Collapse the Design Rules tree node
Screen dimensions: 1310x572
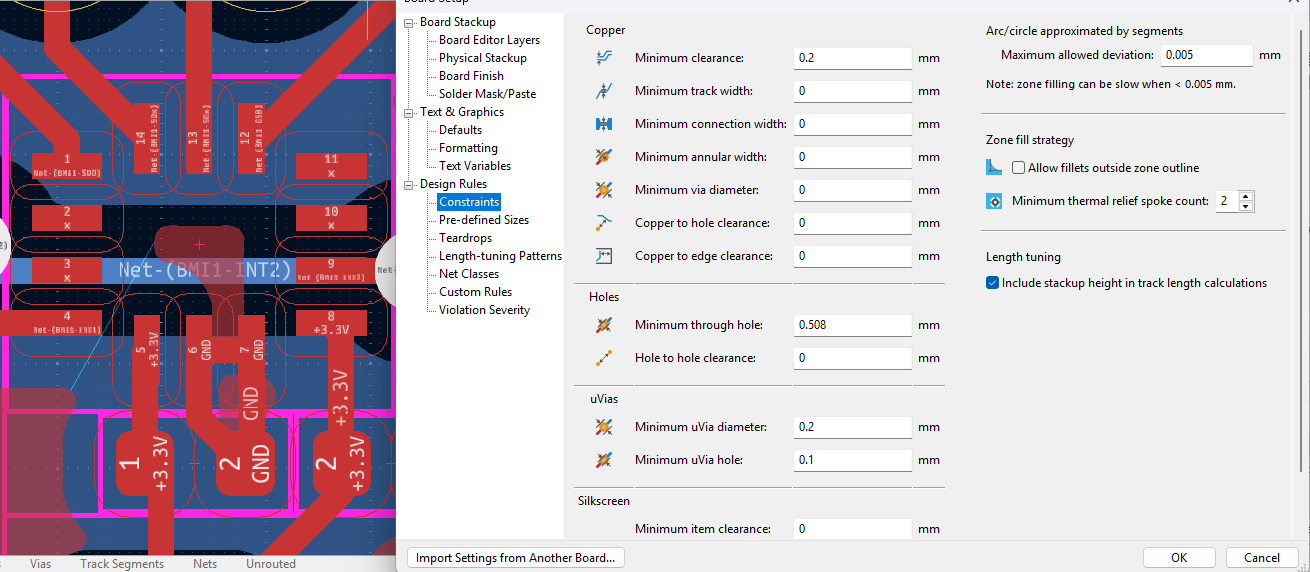tap(409, 184)
